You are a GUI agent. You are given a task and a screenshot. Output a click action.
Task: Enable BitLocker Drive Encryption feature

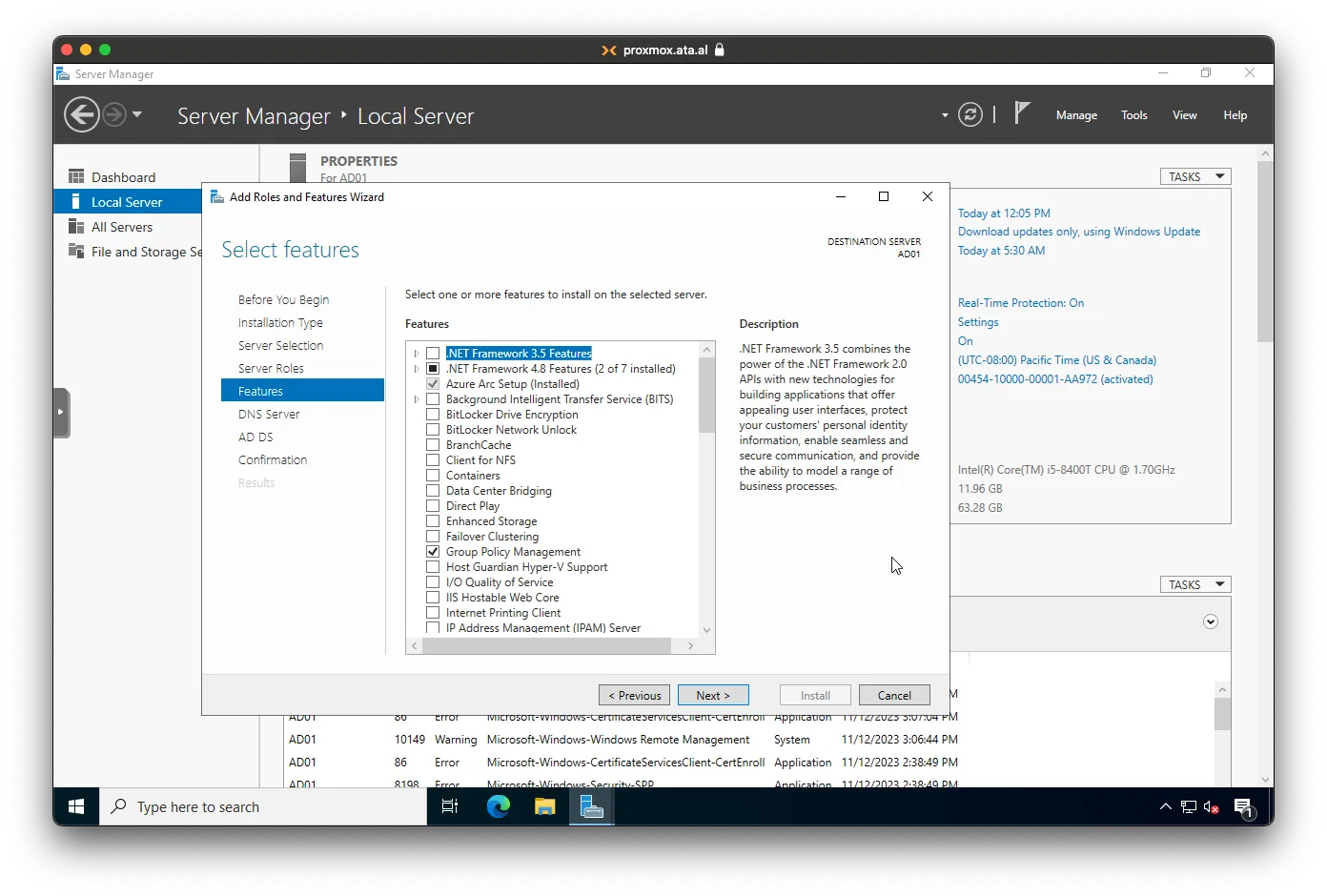pyautogui.click(x=433, y=415)
